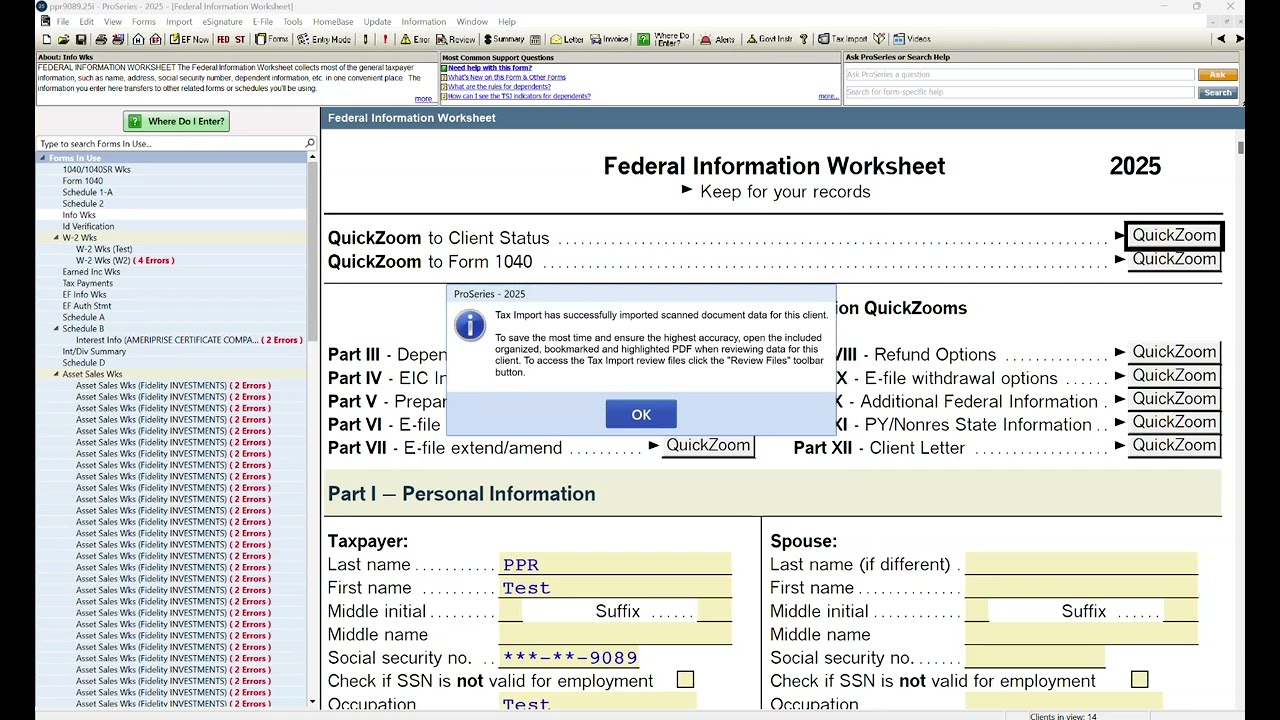Open the Videos toolbar item
1280x720 pixels.
point(912,39)
